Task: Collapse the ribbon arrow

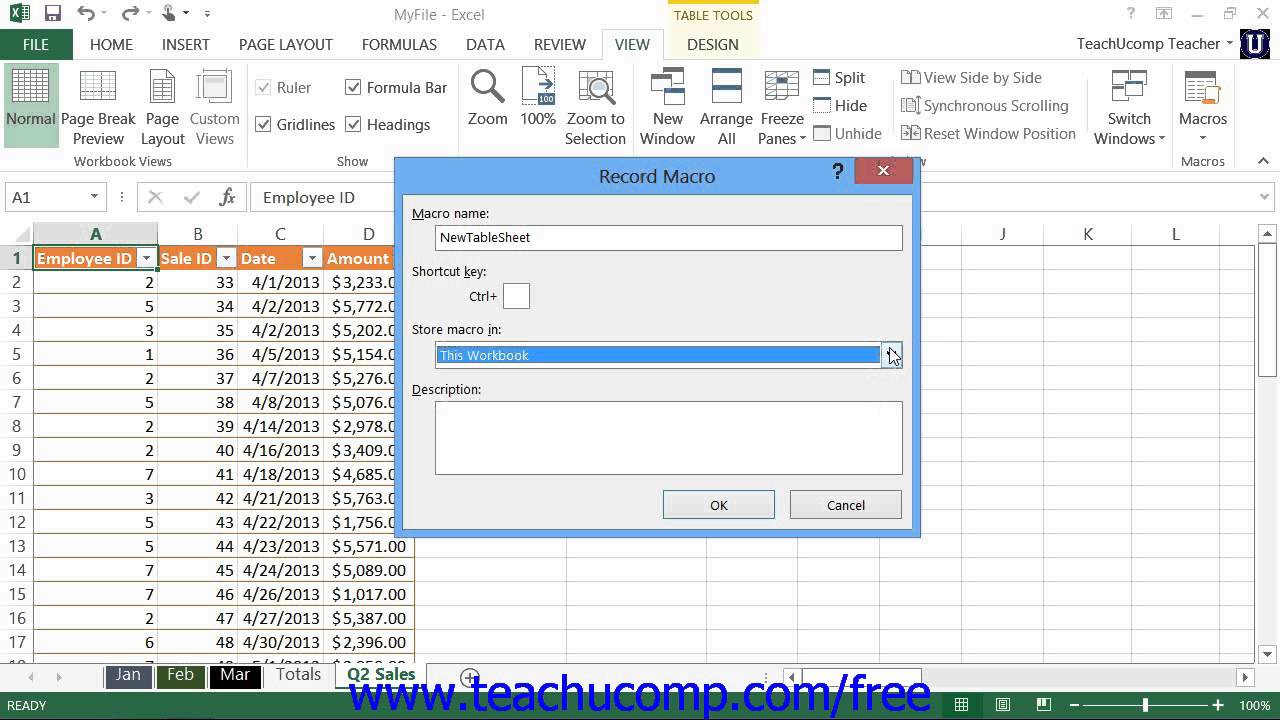Action: pos(1263,161)
